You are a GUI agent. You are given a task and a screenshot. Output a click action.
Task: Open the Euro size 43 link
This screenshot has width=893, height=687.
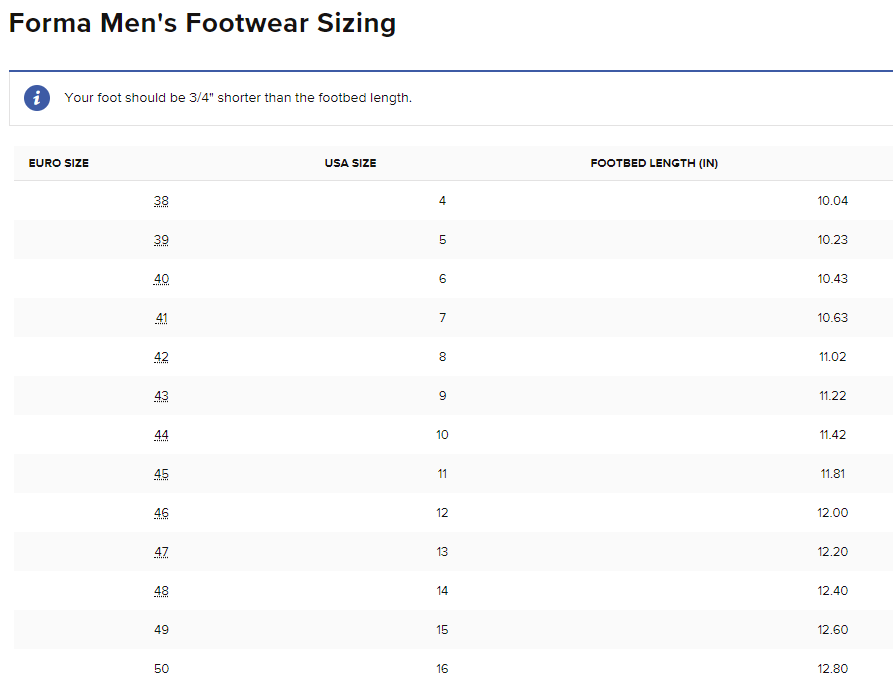tap(161, 396)
